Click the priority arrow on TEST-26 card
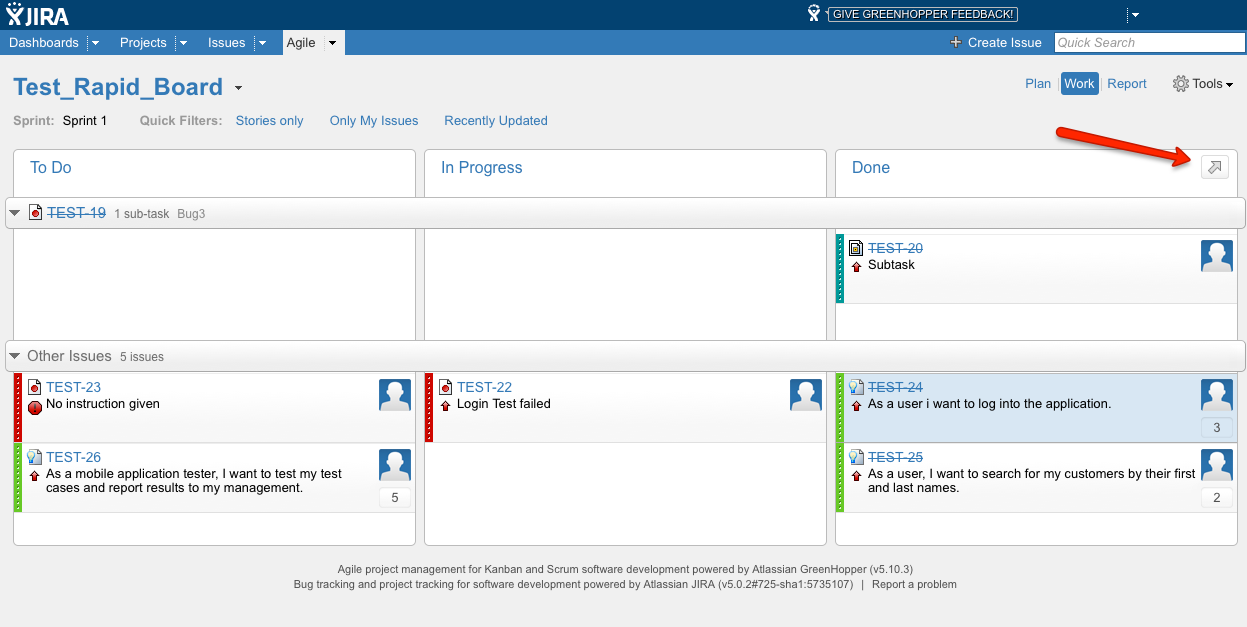 (x=35, y=475)
